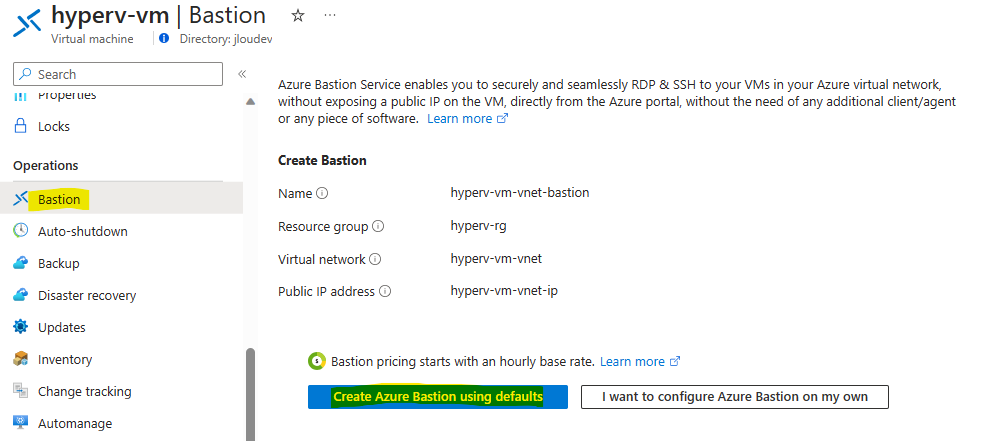Click the Bastion sidebar icon
Viewport: 1004px width, 441px height.
pos(20,199)
